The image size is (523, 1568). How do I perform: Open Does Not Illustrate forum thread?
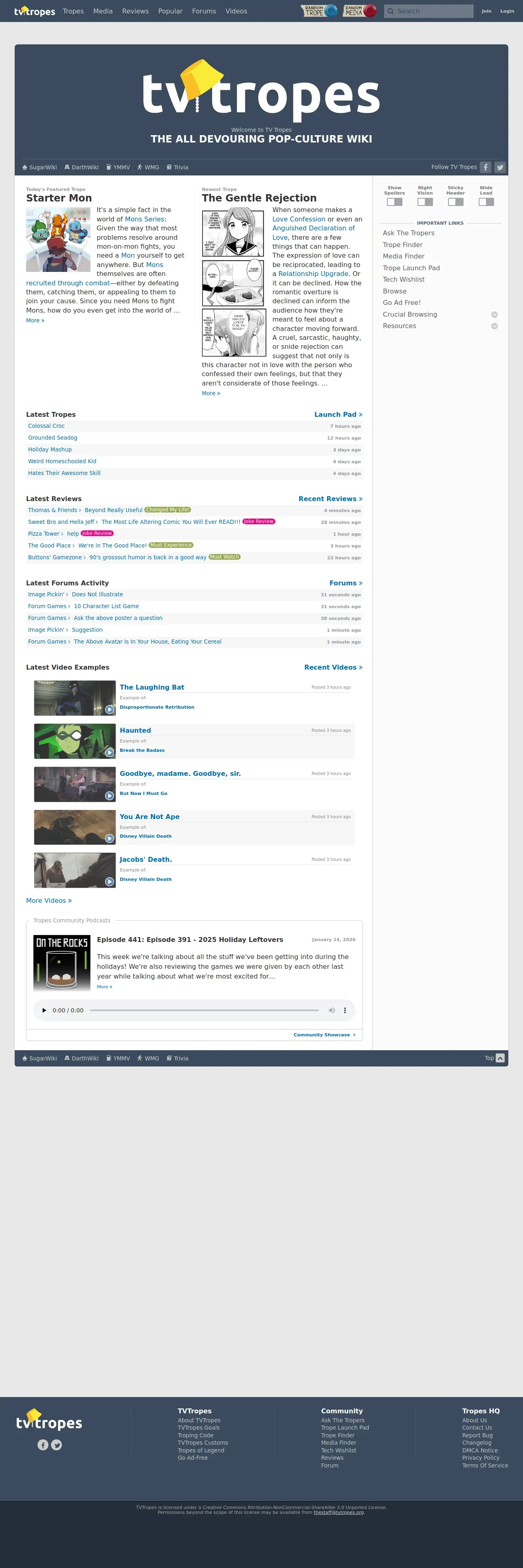click(x=97, y=595)
